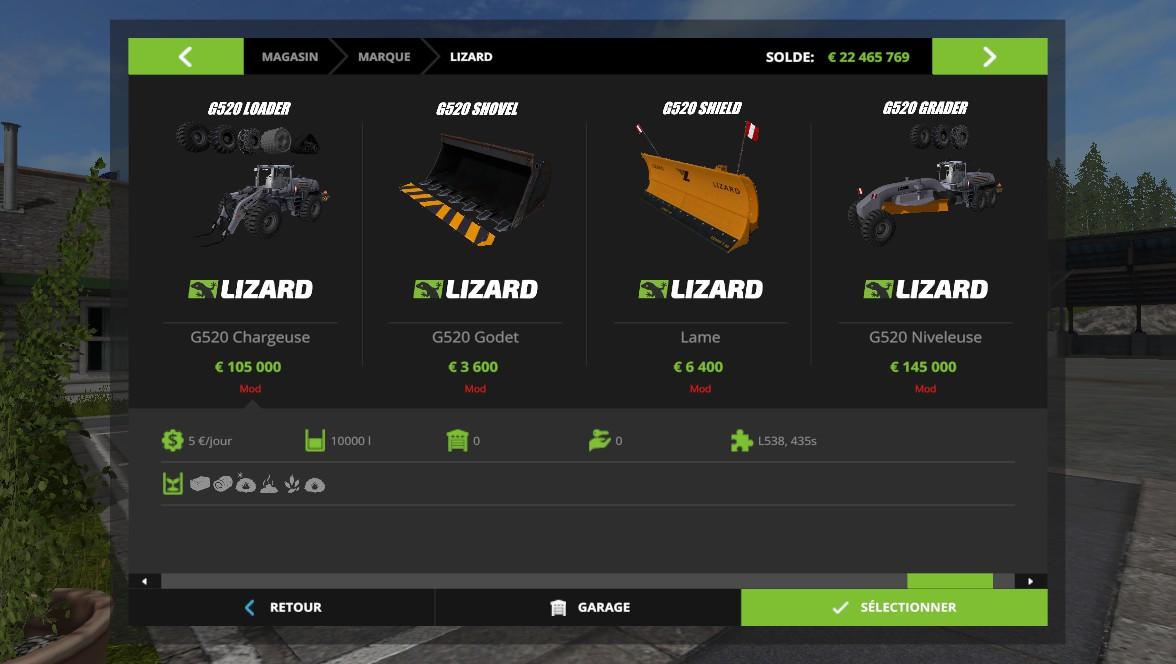Screen dimensions: 1176x664
Task: Click the puzzle piece mod author icon
Action: [x=741, y=440]
